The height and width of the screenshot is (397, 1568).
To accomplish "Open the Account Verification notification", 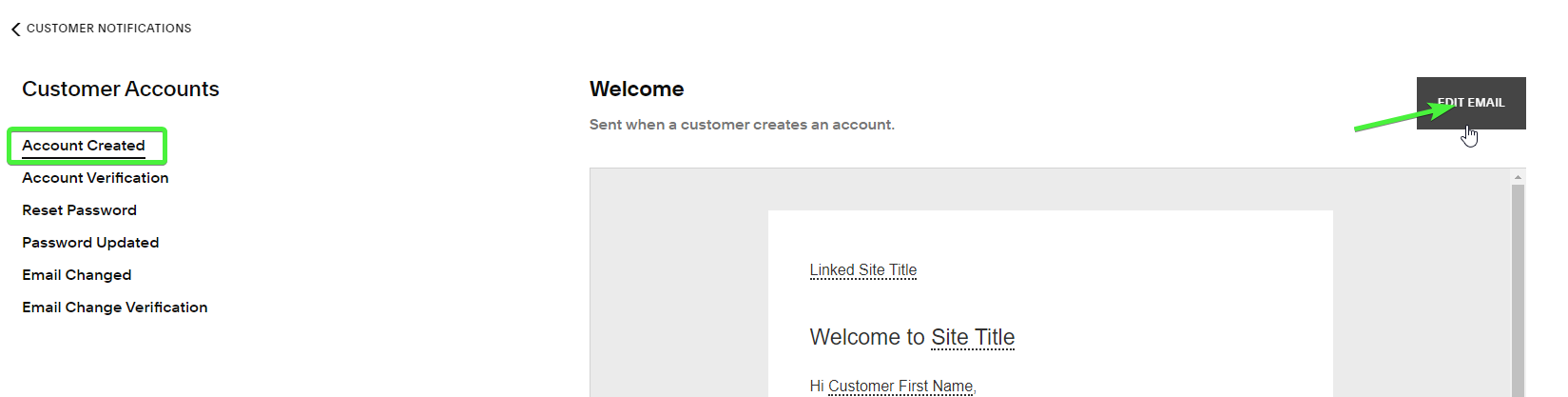I will pyautogui.click(x=95, y=178).
